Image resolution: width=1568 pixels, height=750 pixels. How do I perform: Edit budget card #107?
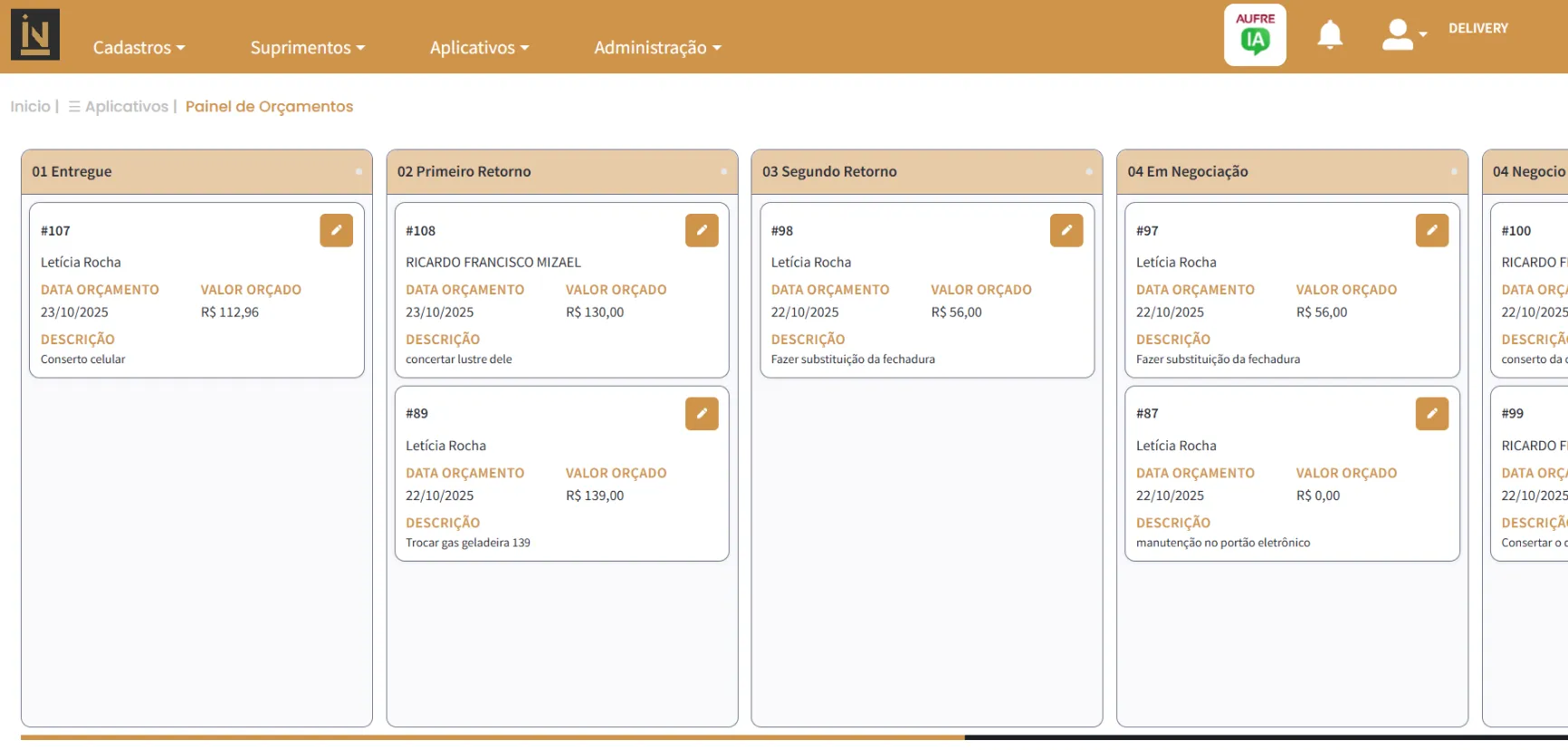[x=336, y=231]
